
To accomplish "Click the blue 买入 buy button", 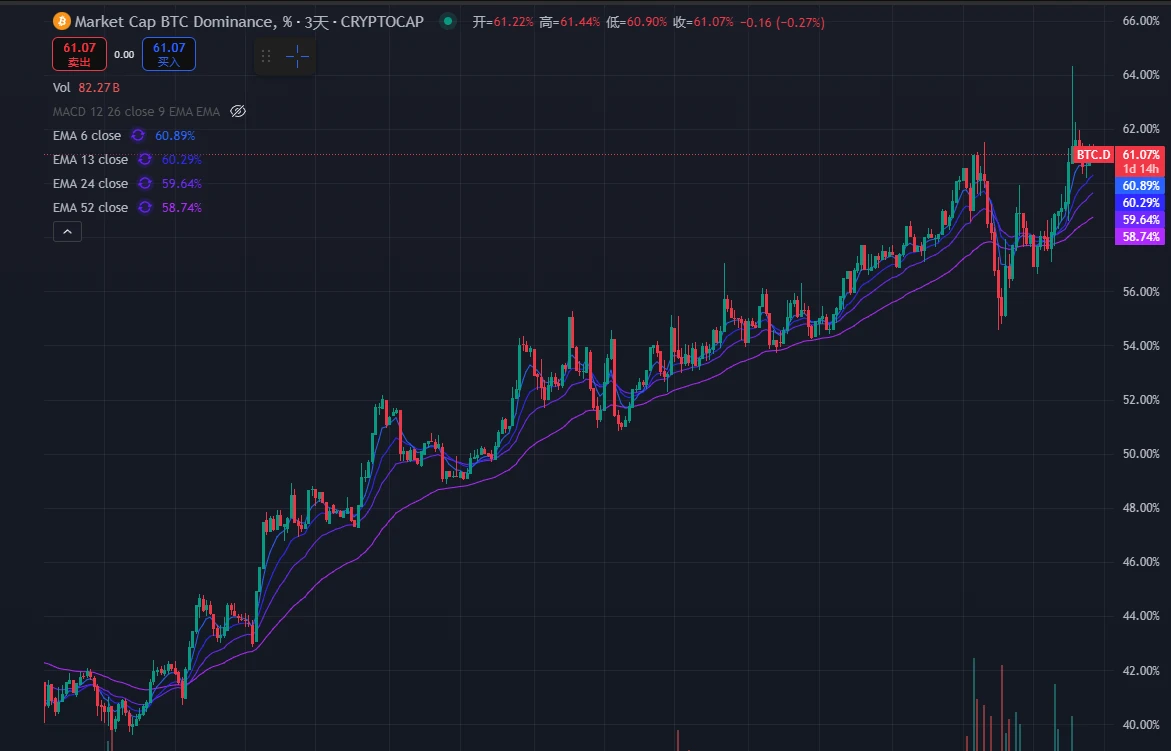I will pyautogui.click(x=169, y=54).
